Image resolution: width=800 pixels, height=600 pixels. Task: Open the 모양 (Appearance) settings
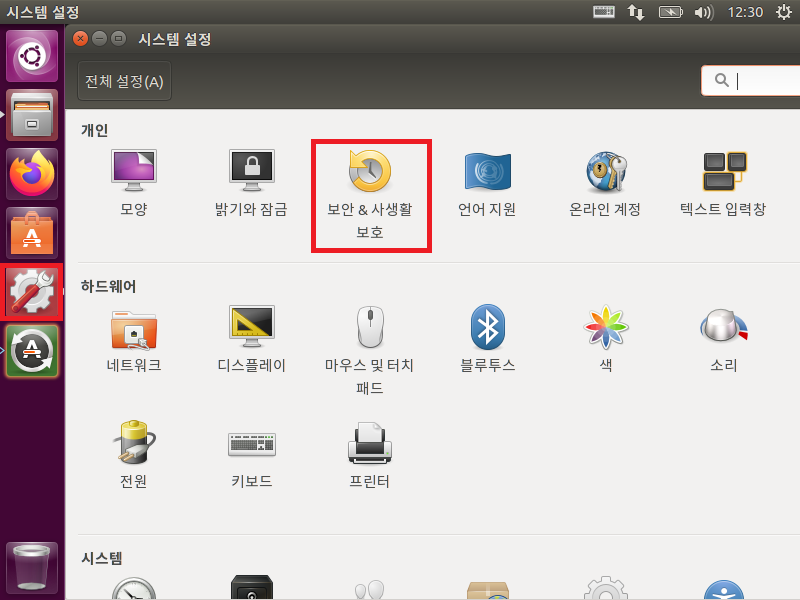click(x=134, y=183)
